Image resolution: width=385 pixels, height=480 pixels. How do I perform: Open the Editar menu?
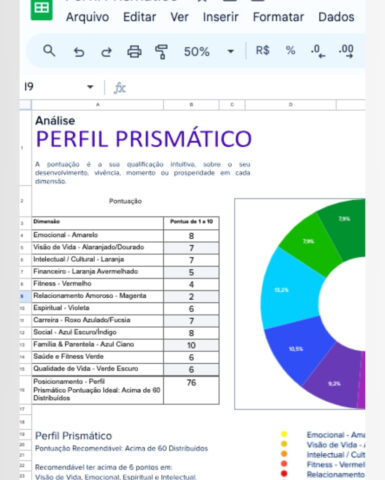coord(139,17)
